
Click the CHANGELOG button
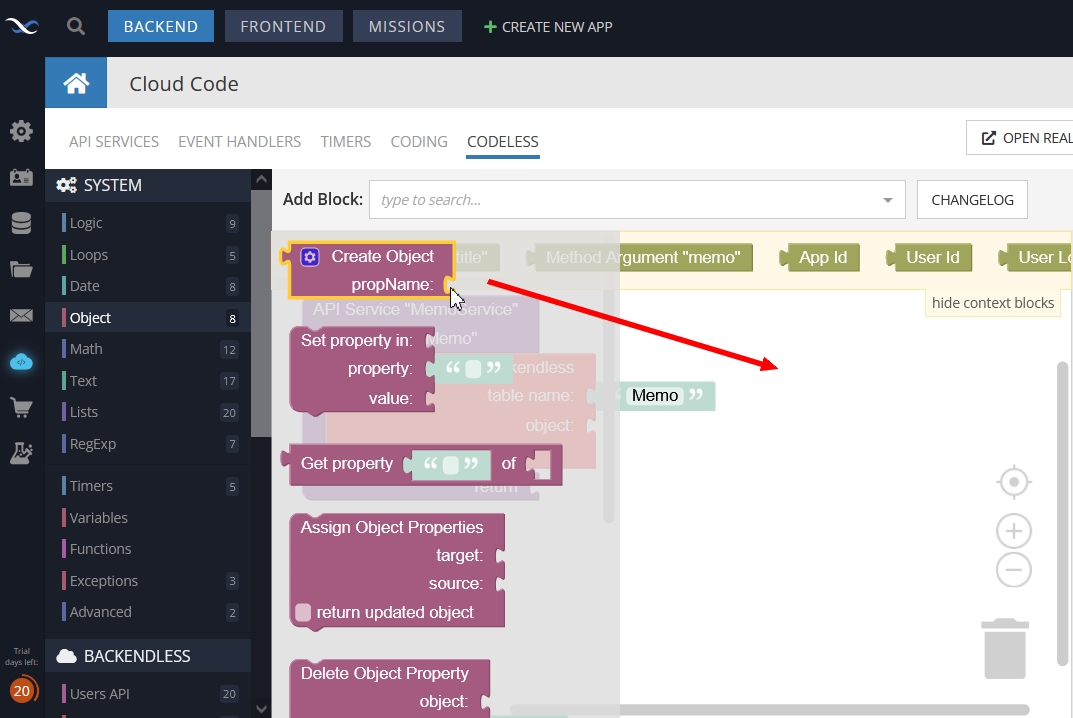click(x=972, y=200)
